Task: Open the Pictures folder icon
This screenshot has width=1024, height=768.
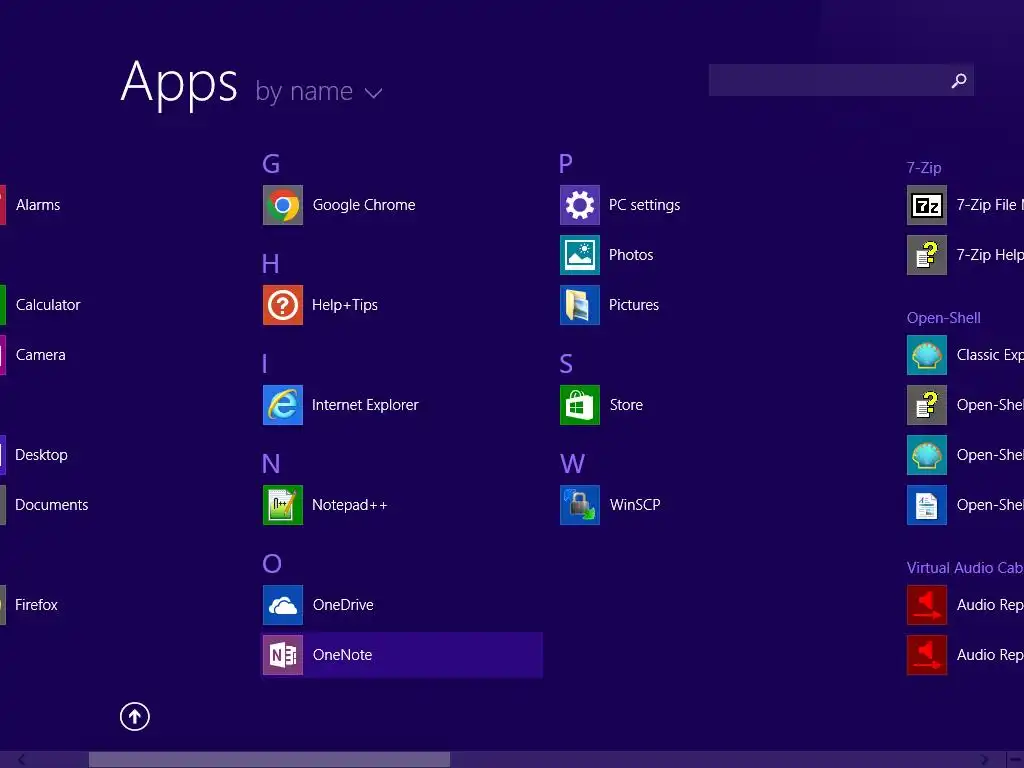Action: pos(580,305)
